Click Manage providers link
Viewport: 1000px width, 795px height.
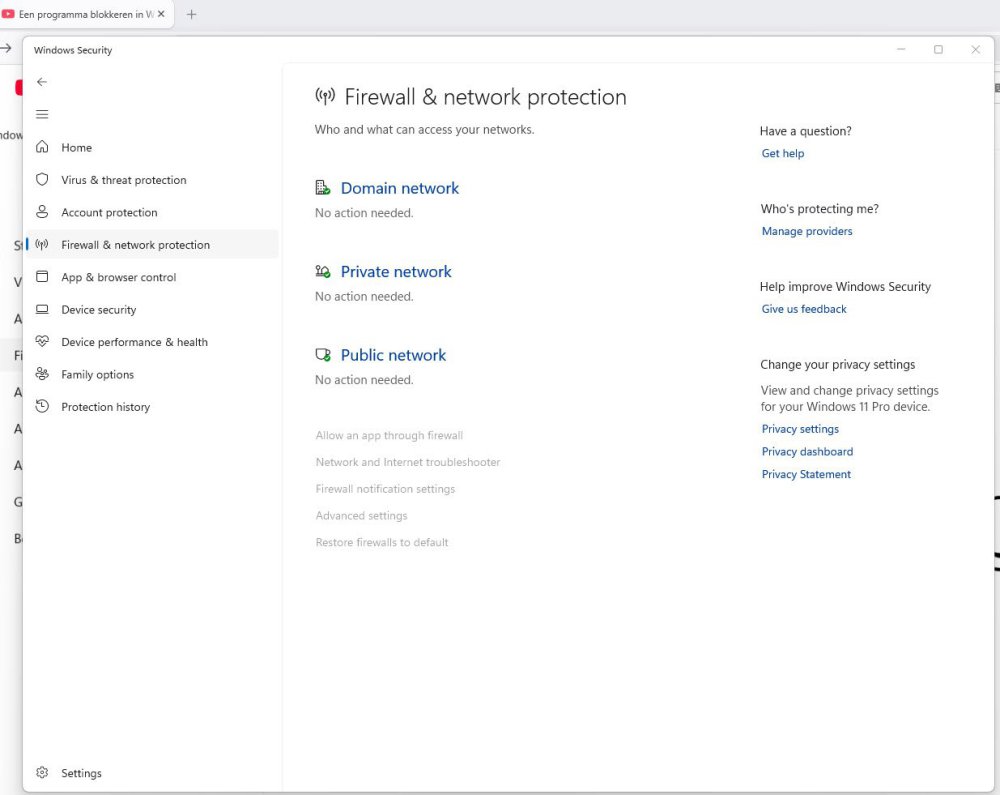(807, 231)
